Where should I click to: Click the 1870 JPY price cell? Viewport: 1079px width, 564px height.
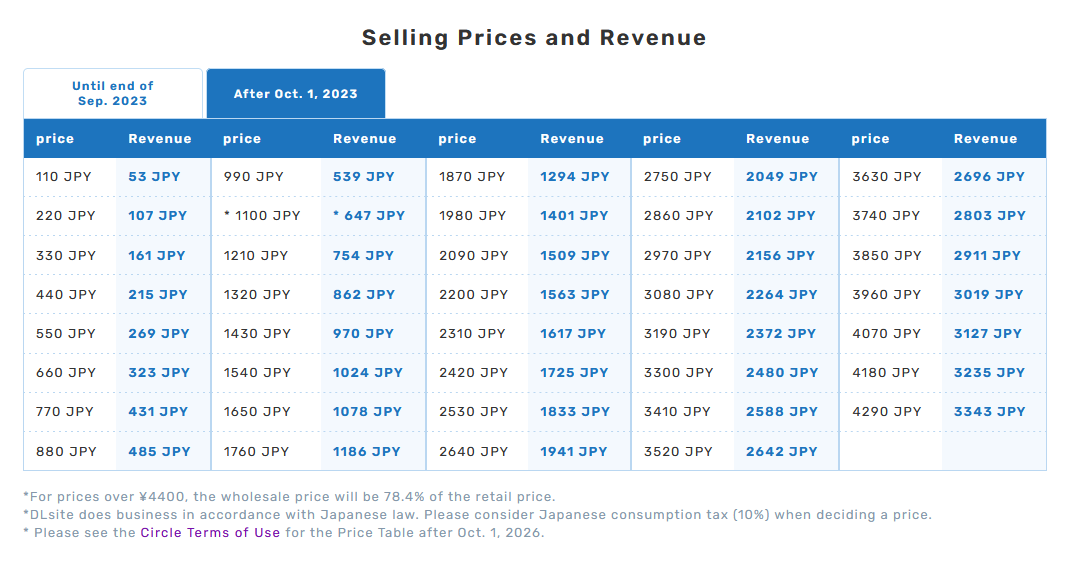point(472,177)
